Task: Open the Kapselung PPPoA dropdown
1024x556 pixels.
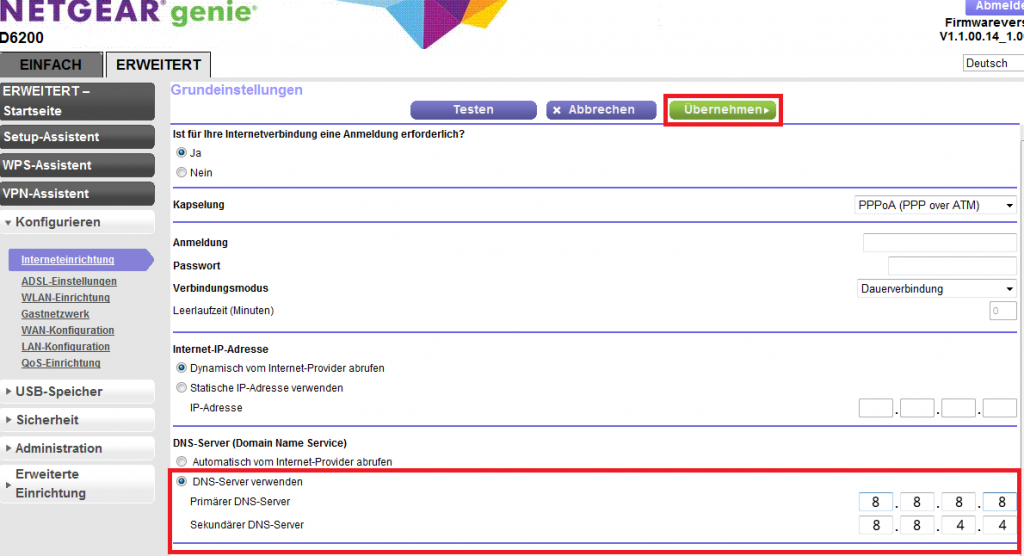Action: coord(935,205)
